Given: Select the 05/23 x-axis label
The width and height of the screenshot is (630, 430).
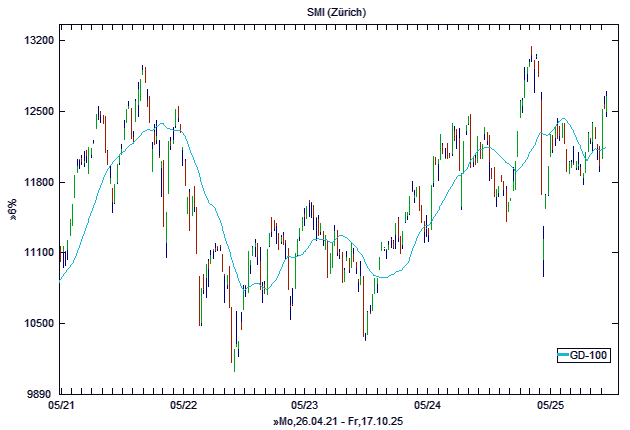Looking at the screenshot, I should (x=305, y=406).
